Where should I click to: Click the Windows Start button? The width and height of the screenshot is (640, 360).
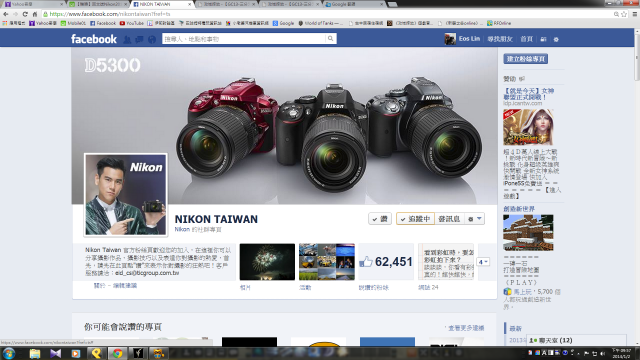(9, 353)
